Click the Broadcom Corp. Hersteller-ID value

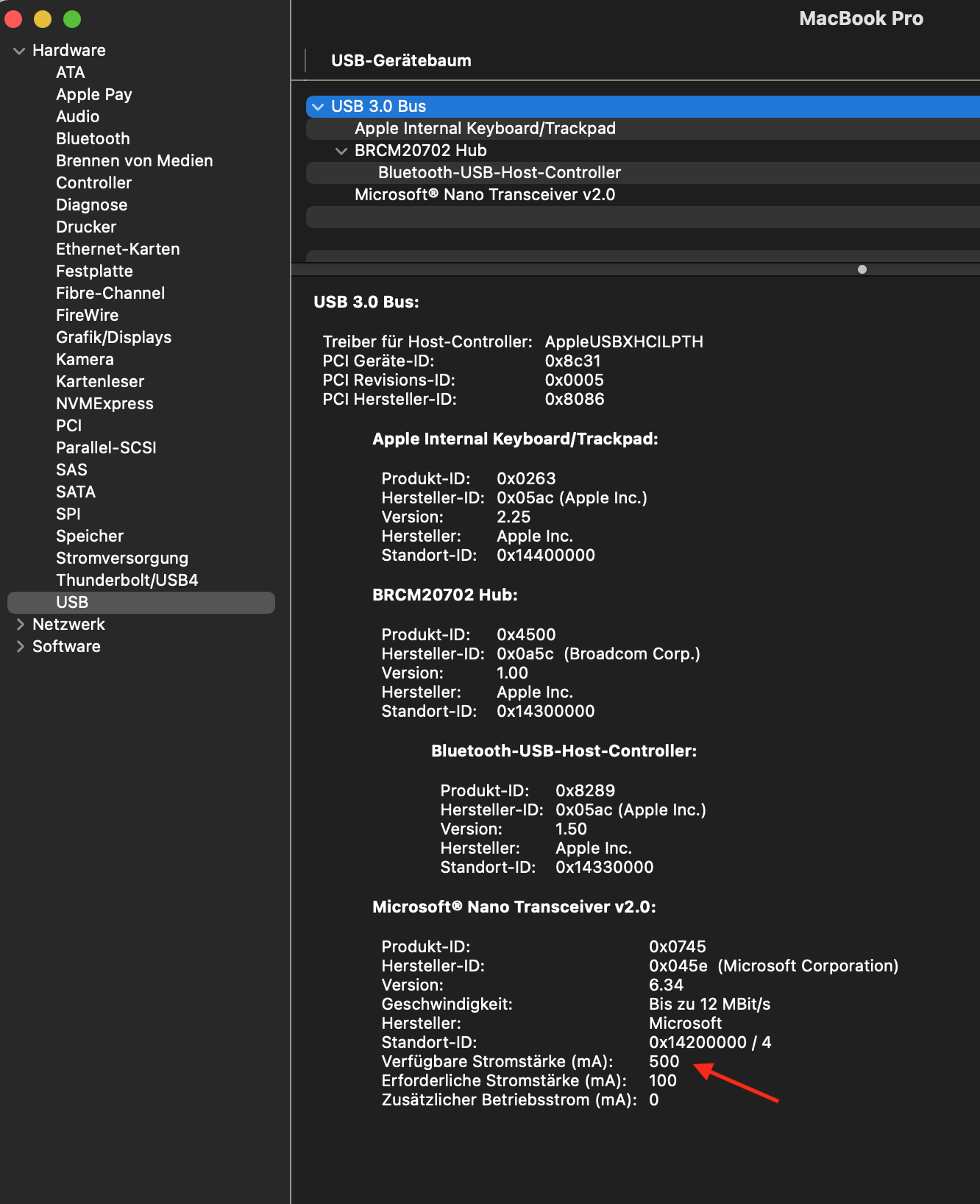(x=598, y=654)
